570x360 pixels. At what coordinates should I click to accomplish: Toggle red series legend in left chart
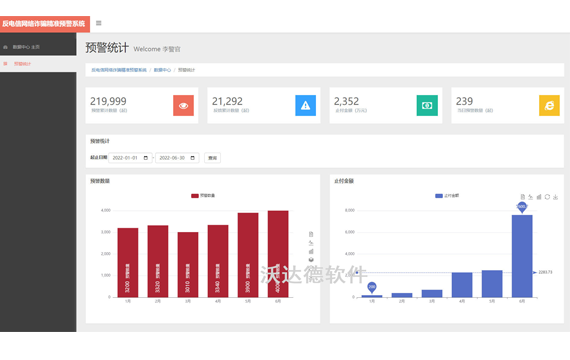coord(203,196)
